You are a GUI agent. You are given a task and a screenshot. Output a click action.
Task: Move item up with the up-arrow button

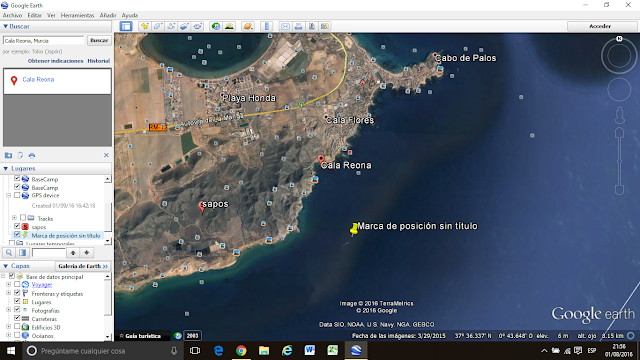point(73,253)
